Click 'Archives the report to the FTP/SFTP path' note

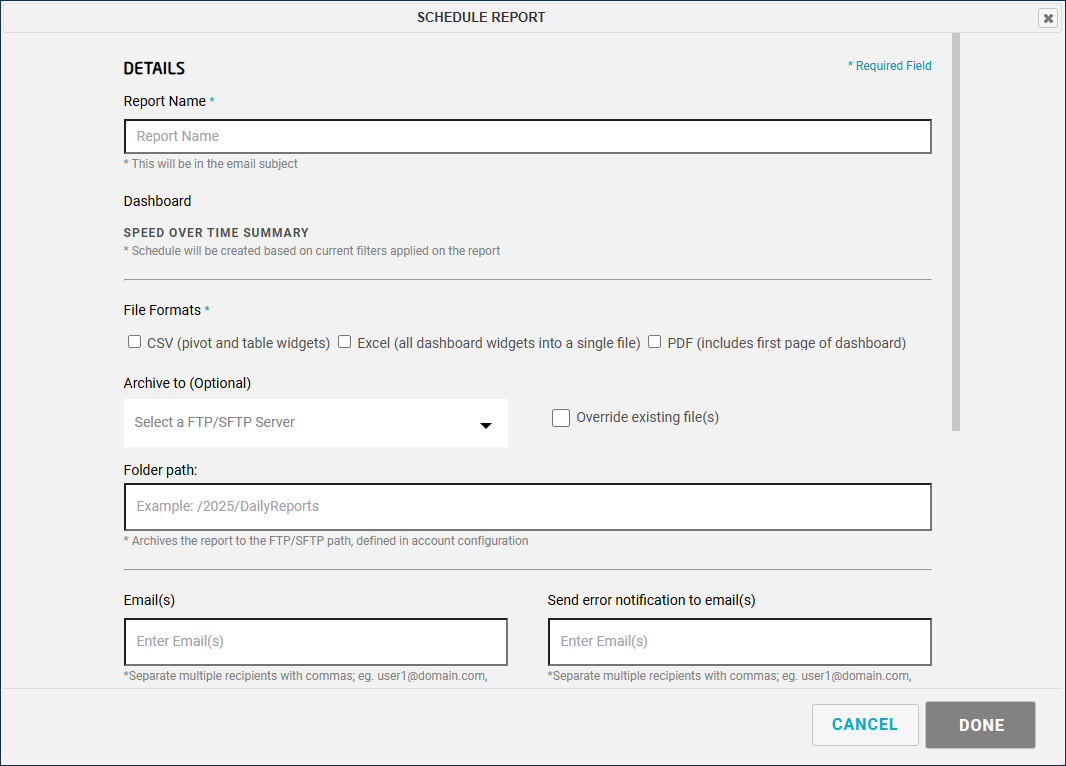click(326, 541)
